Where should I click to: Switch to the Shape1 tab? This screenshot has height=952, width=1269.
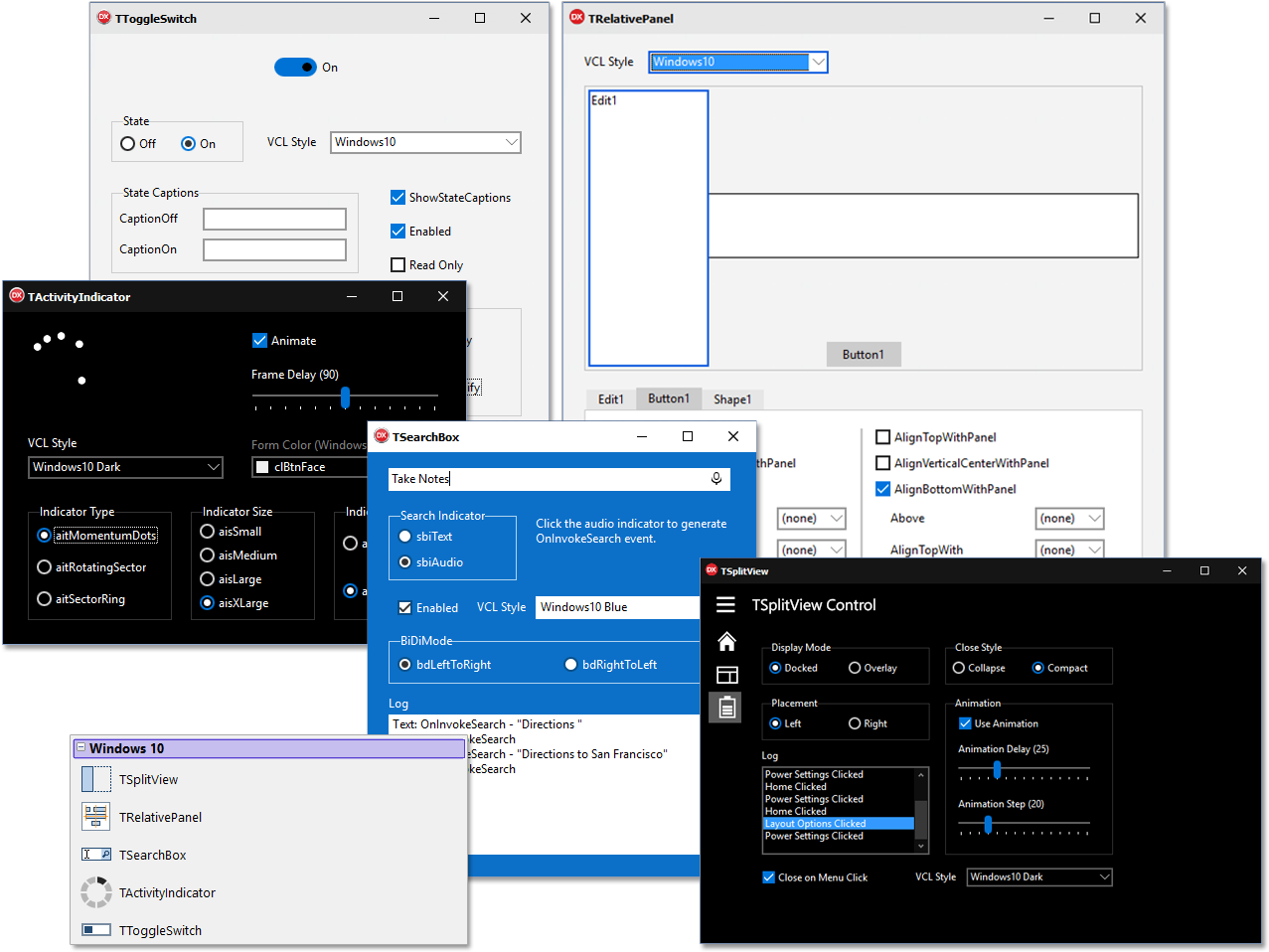(732, 398)
